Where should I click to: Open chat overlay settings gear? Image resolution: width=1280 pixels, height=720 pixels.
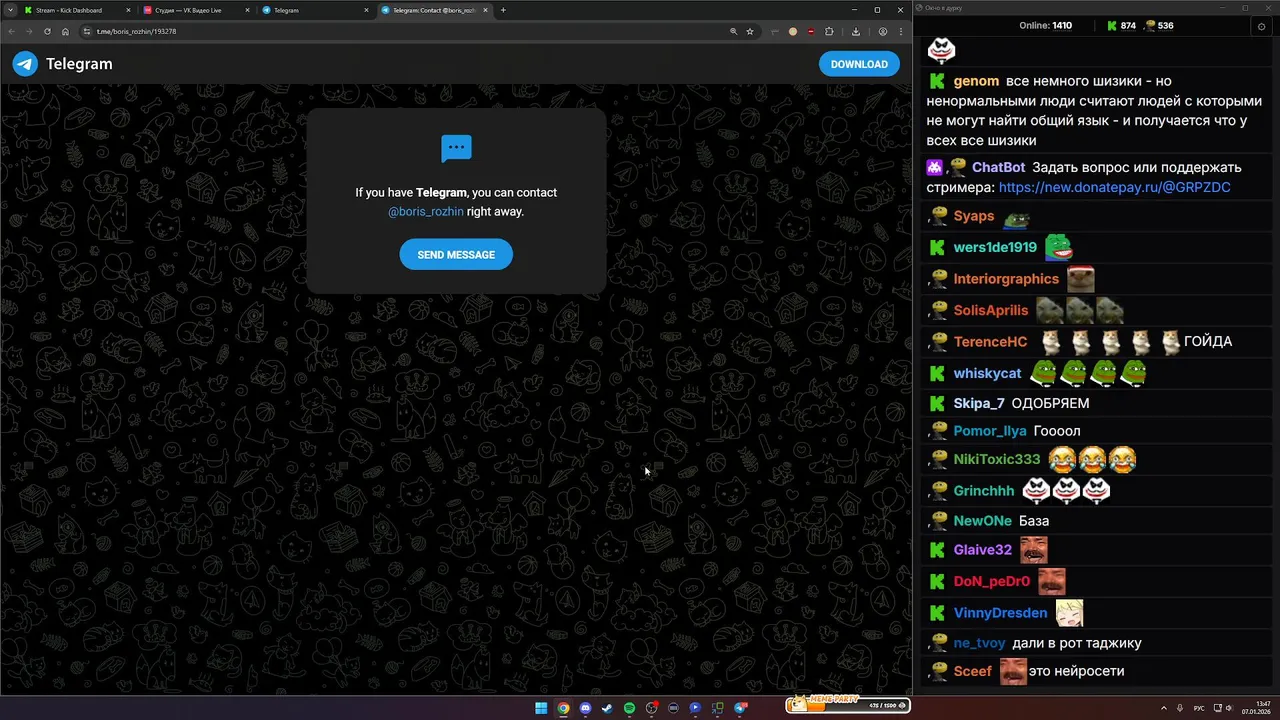(1260, 27)
